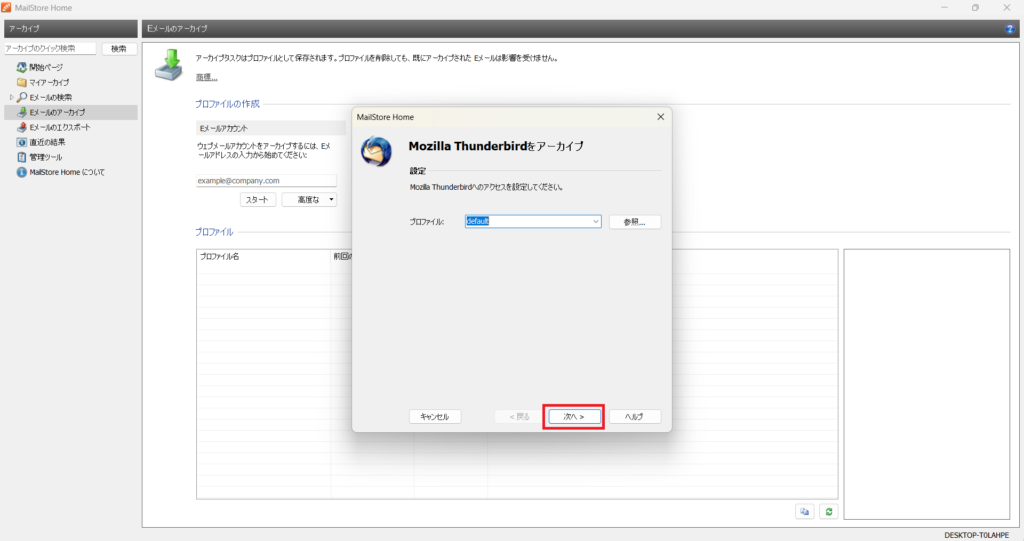Click the DESKTOP-T0LAHPE status bar text
Viewport: 1024px width, 541px height.
click(976, 535)
